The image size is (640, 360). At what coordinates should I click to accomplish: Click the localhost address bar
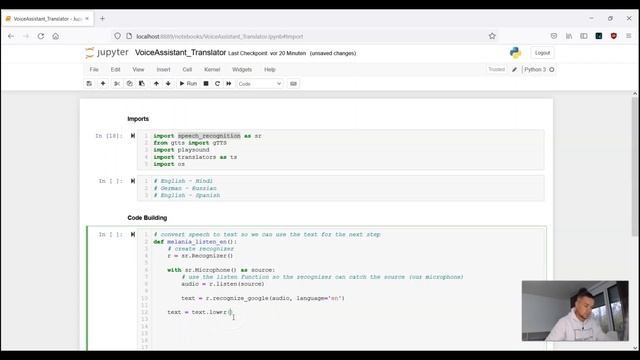[306, 36]
